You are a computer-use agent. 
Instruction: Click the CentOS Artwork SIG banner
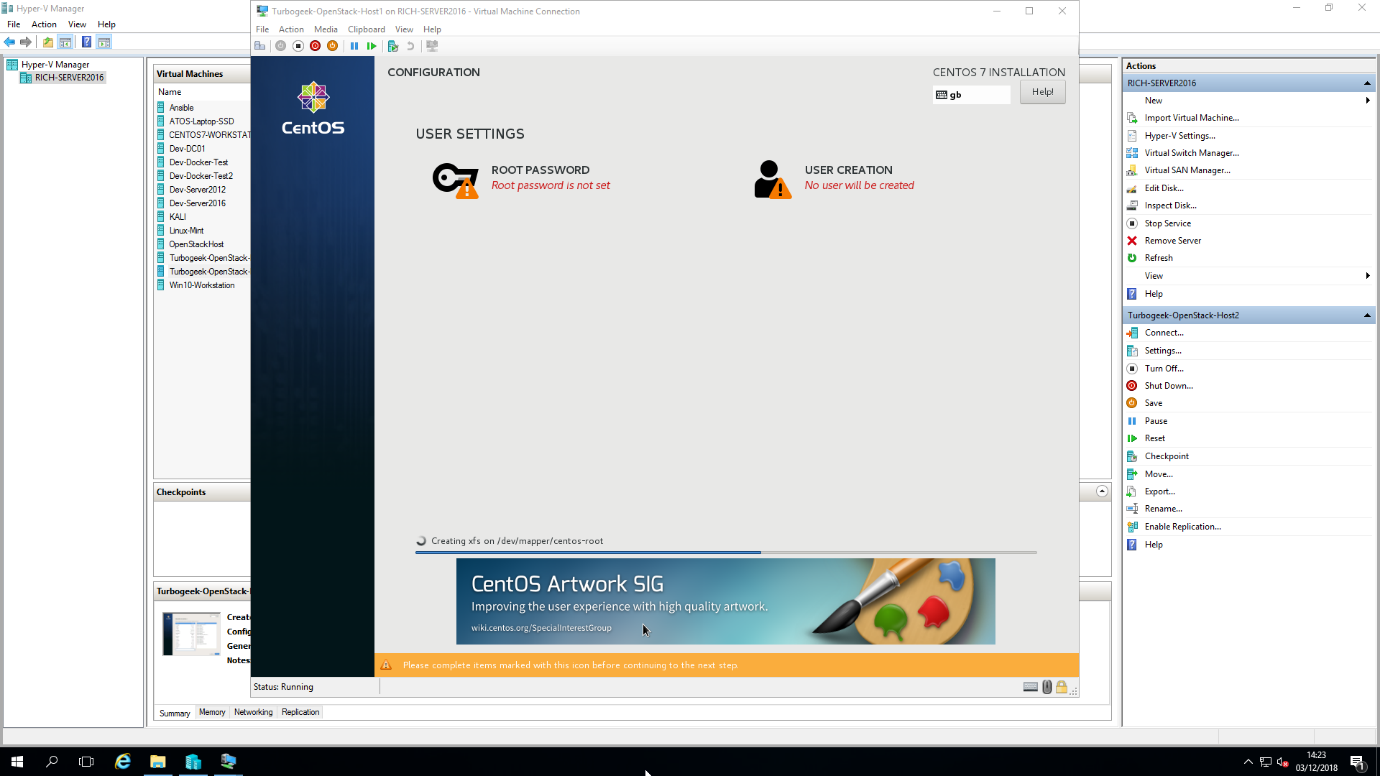726,601
